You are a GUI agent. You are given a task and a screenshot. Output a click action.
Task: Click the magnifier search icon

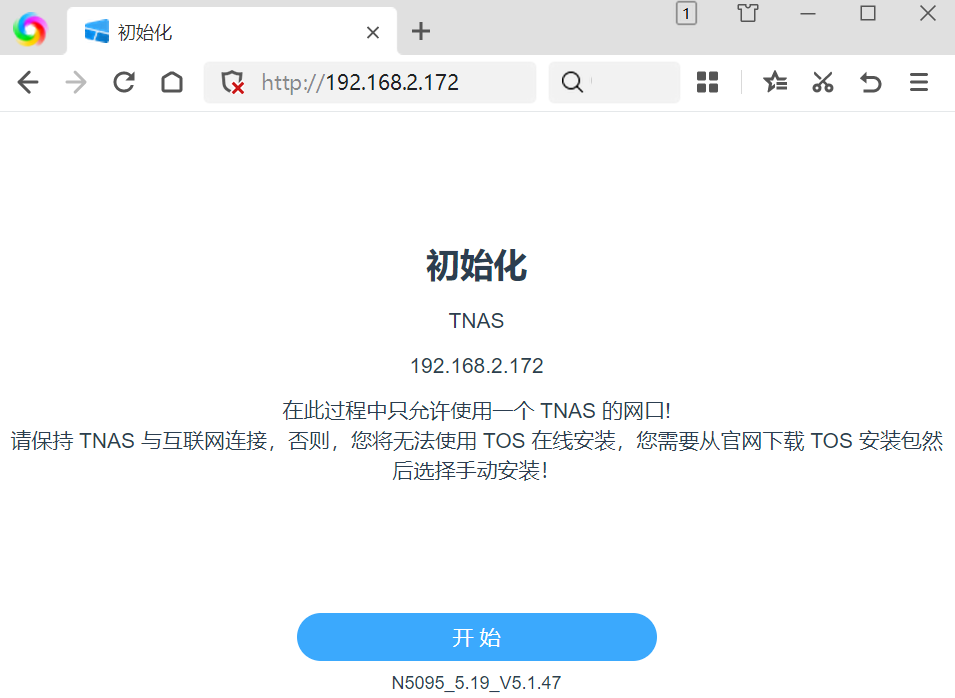click(571, 82)
